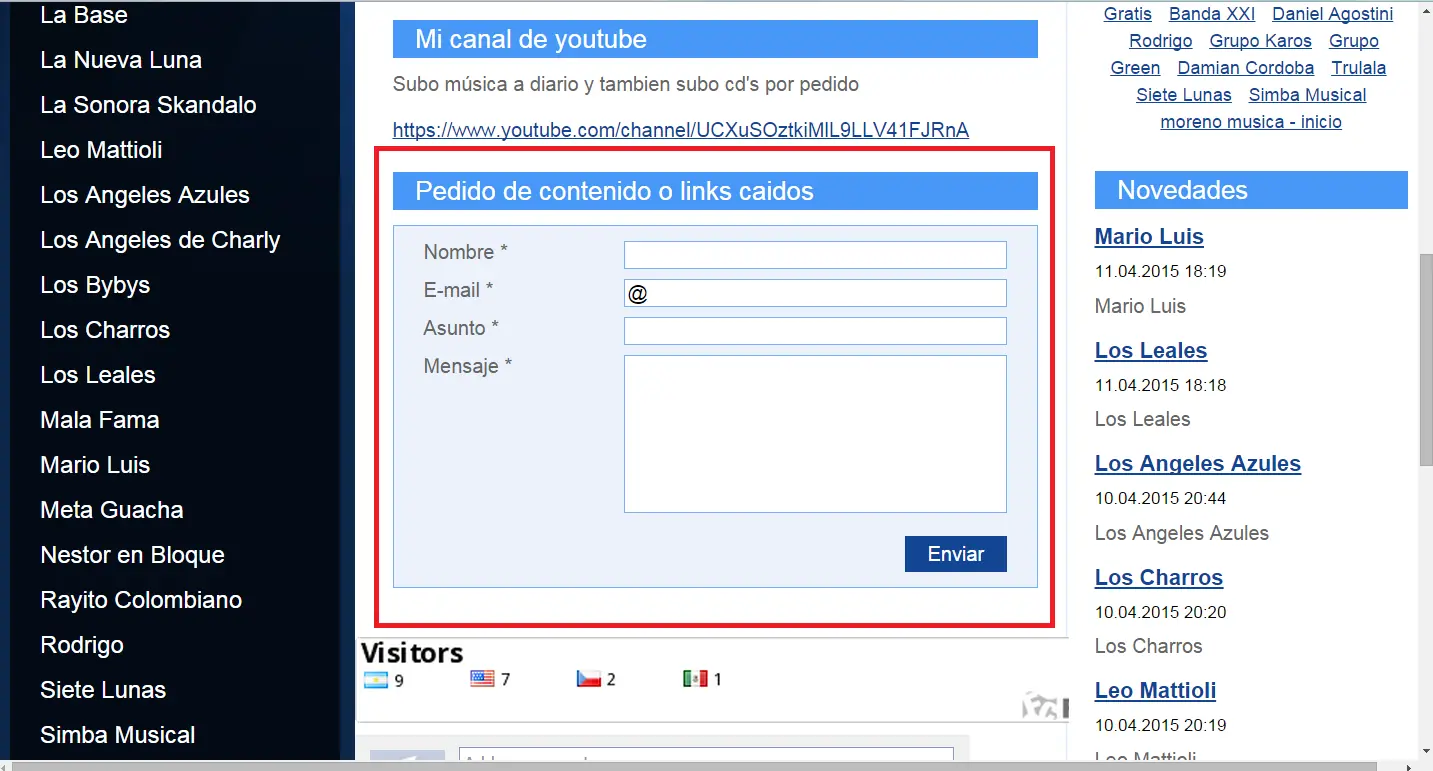Image resolution: width=1433 pixels, height=771 pixels.
Task: Click the Gratis tag link
Action: (x=1128, y=14)
